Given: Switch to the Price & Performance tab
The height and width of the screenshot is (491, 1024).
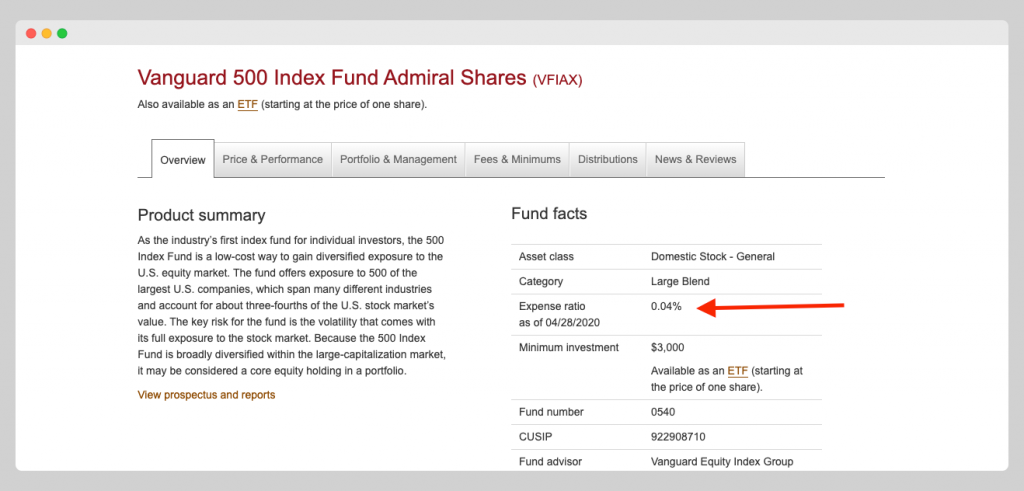Looking at the screenshot, I should click(x=272, y=159).
